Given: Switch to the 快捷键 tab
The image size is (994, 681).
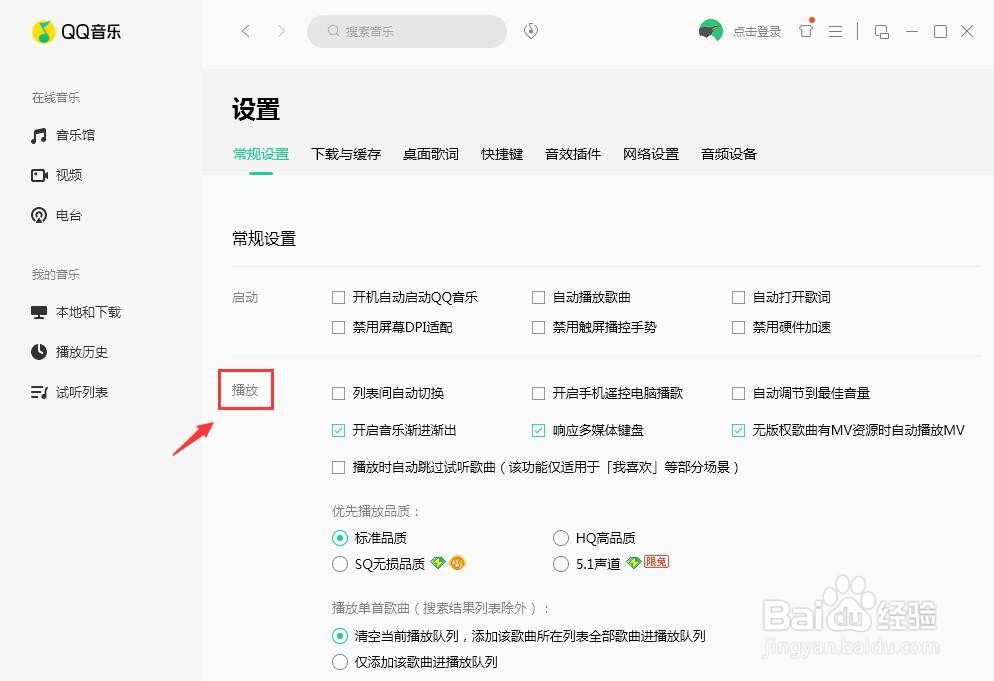Looking at the screenshot, I should [x=502, y=154].
